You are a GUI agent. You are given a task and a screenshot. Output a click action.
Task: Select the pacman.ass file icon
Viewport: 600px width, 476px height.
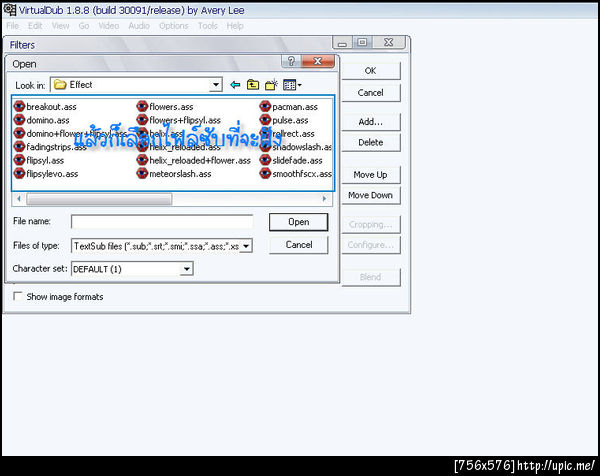click(265, 106)
